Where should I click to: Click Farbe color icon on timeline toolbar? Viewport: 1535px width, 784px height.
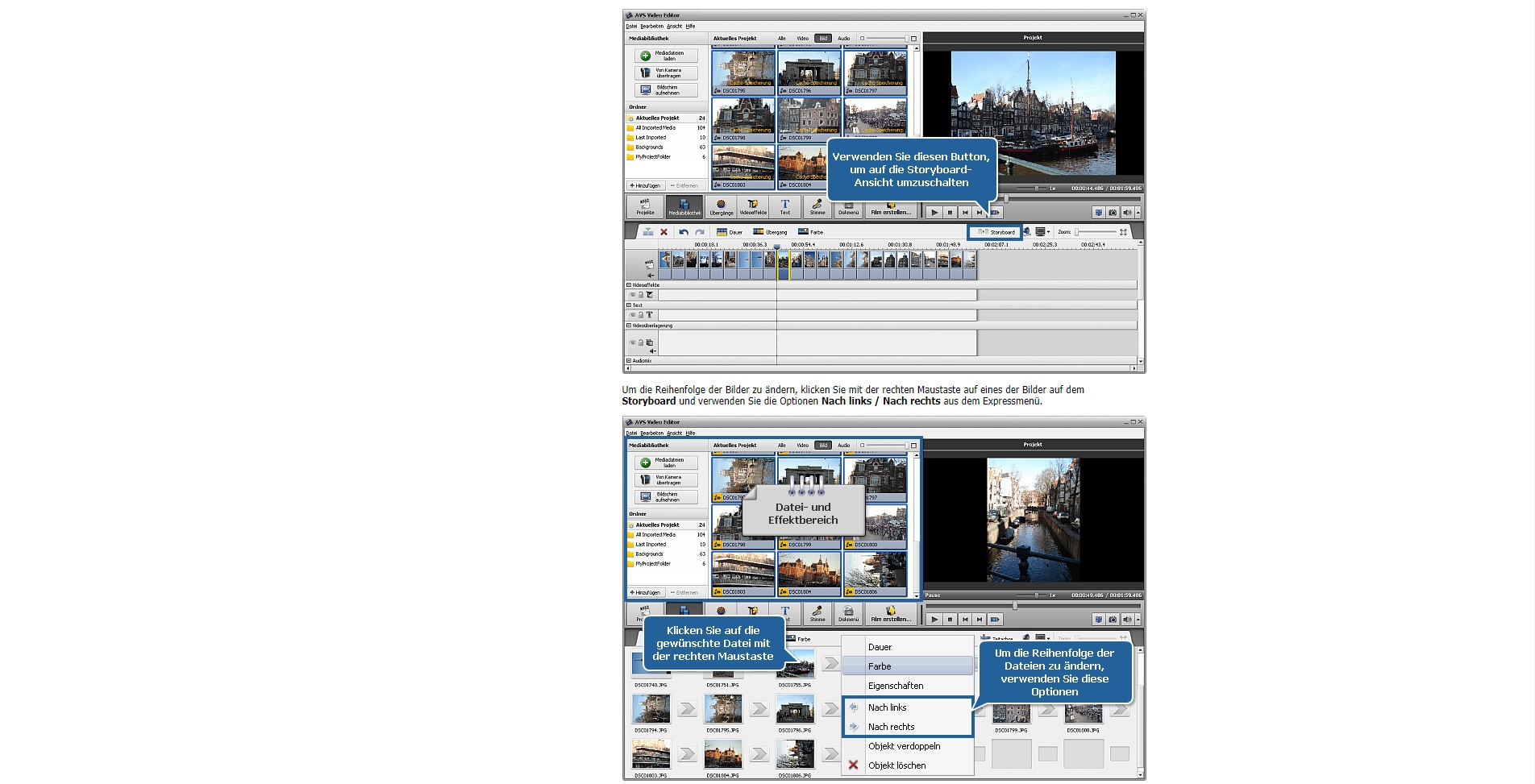[803, 232]
